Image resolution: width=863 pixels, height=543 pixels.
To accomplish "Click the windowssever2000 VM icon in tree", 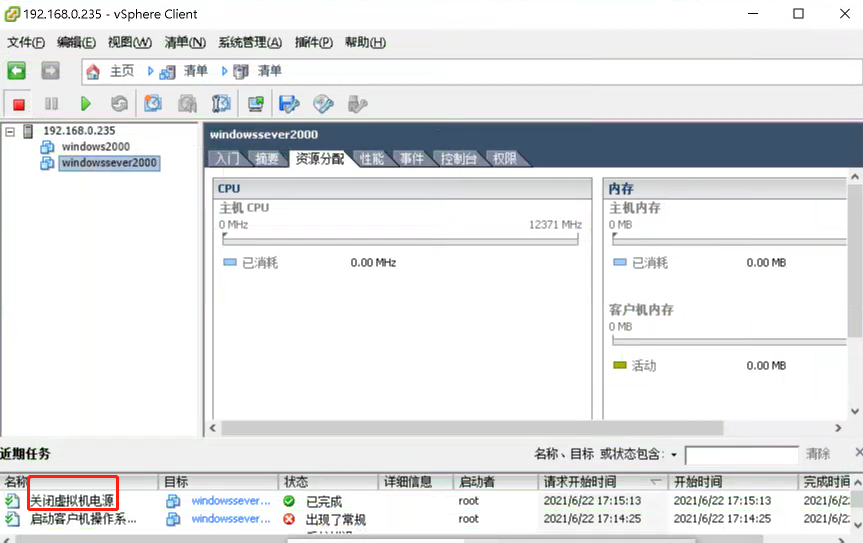I will click(x=47, y=163).
